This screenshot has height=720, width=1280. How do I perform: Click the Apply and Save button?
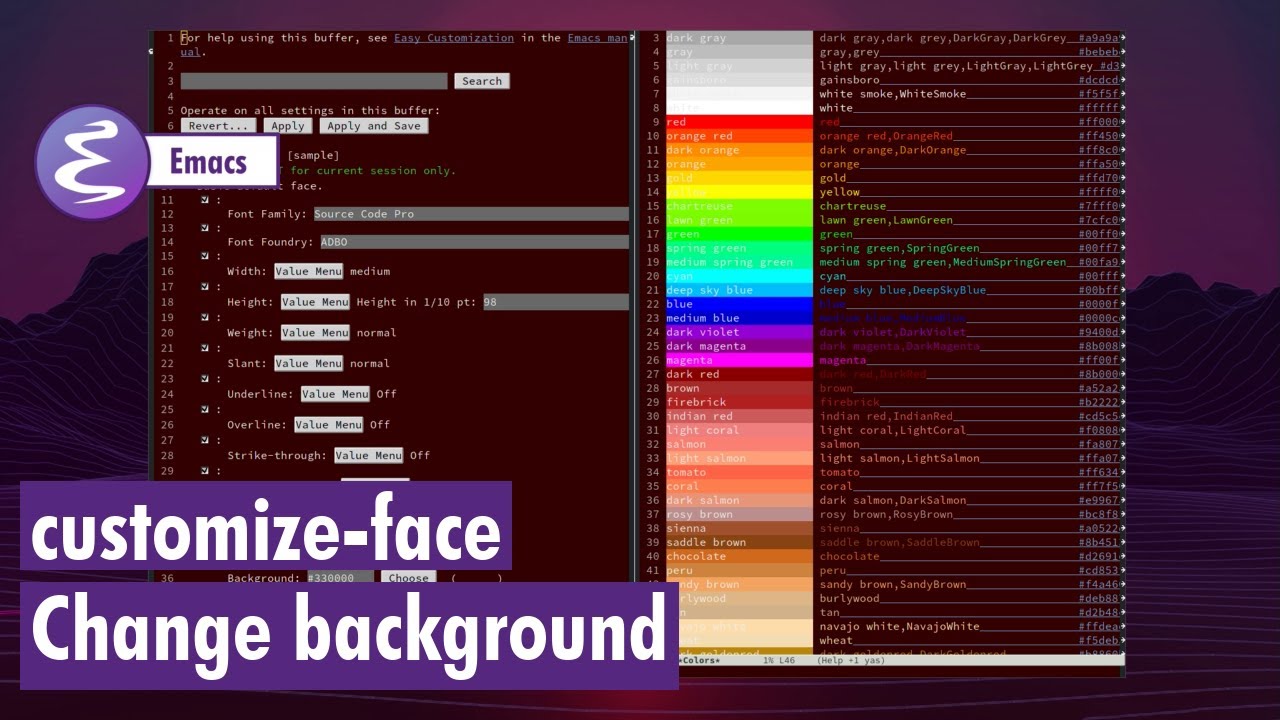(374, 126)
